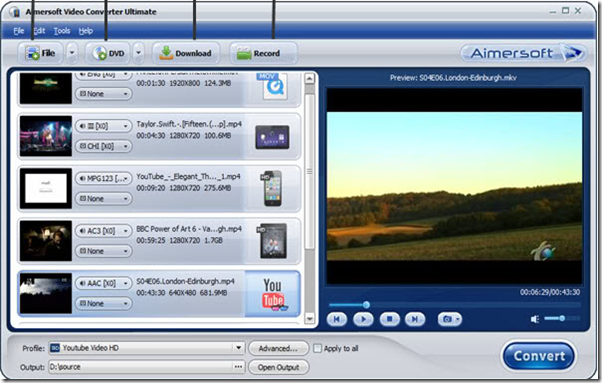602x383 pixels.
Task: Click the YouTube Elegant mp4 file name
Action: point(189,177)
